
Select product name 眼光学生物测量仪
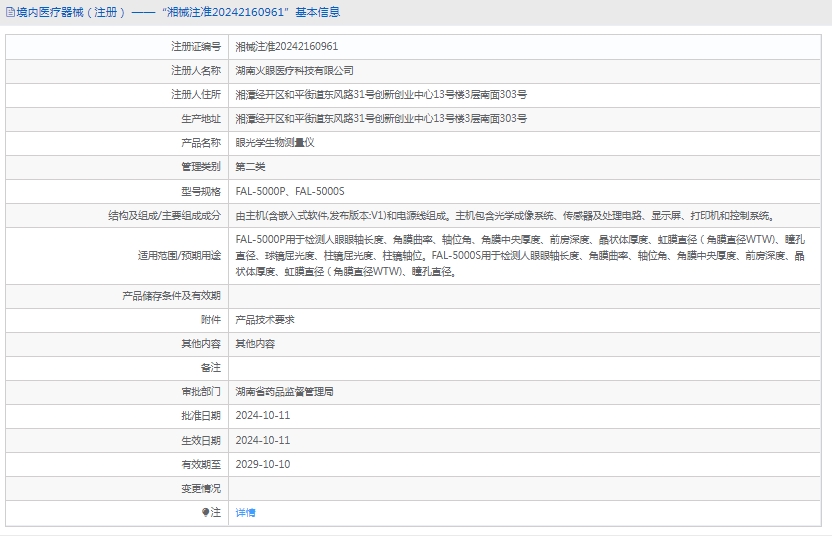(275, 143)
